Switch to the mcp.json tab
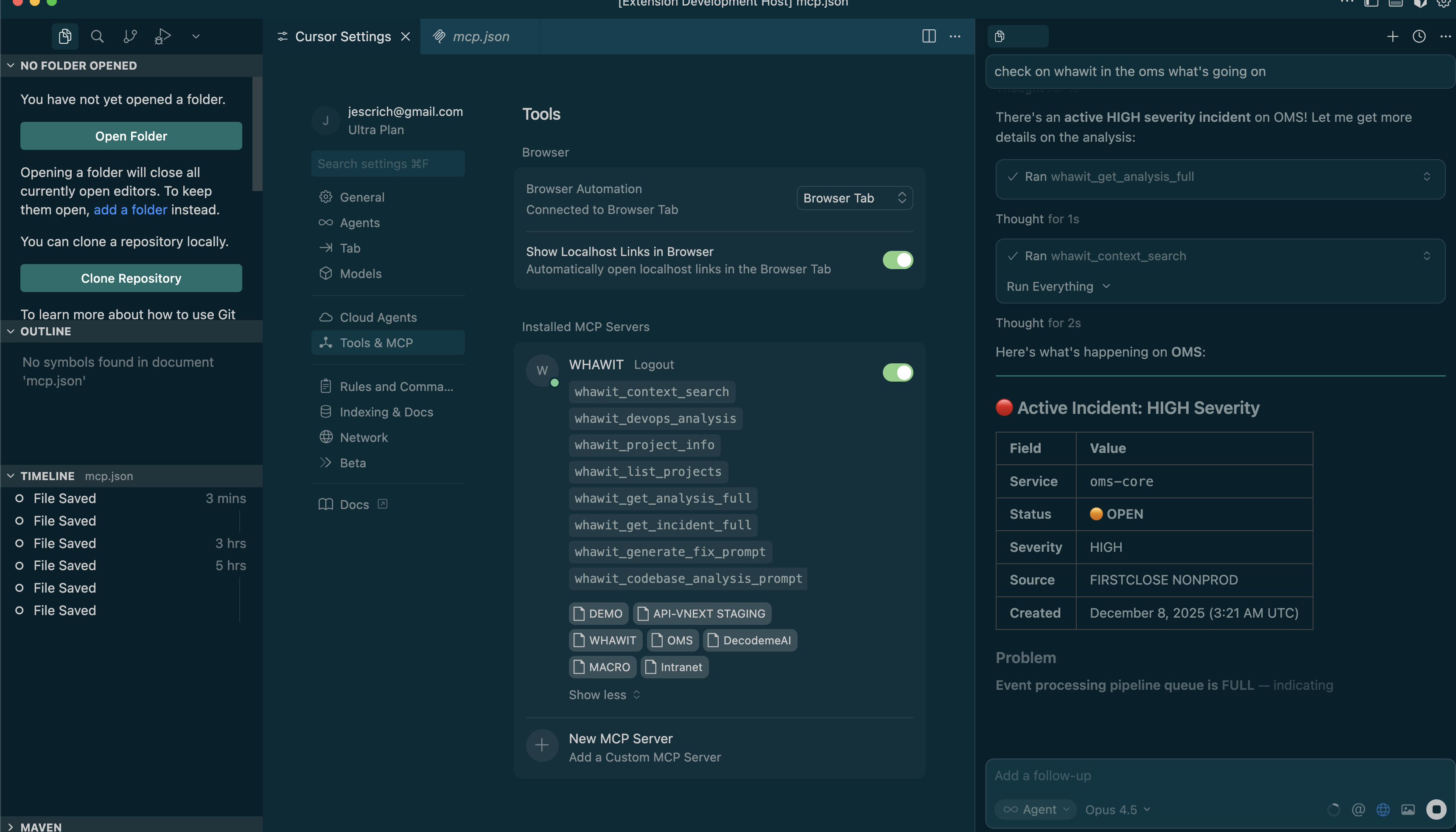1456x832 pixels. [x=481, y=36]
